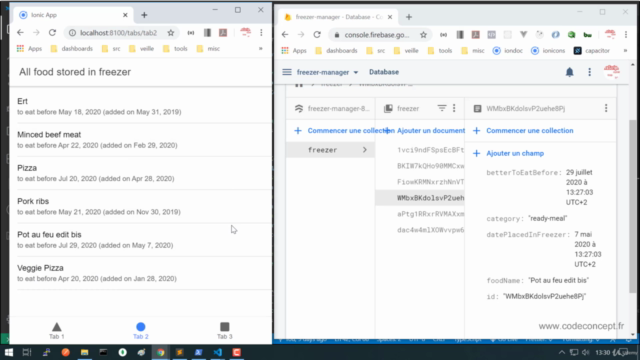Image resolution: width=640 pixels, height=360 pixels.
Task: Close the Ionic App browser tab
Action: [125, 15]
